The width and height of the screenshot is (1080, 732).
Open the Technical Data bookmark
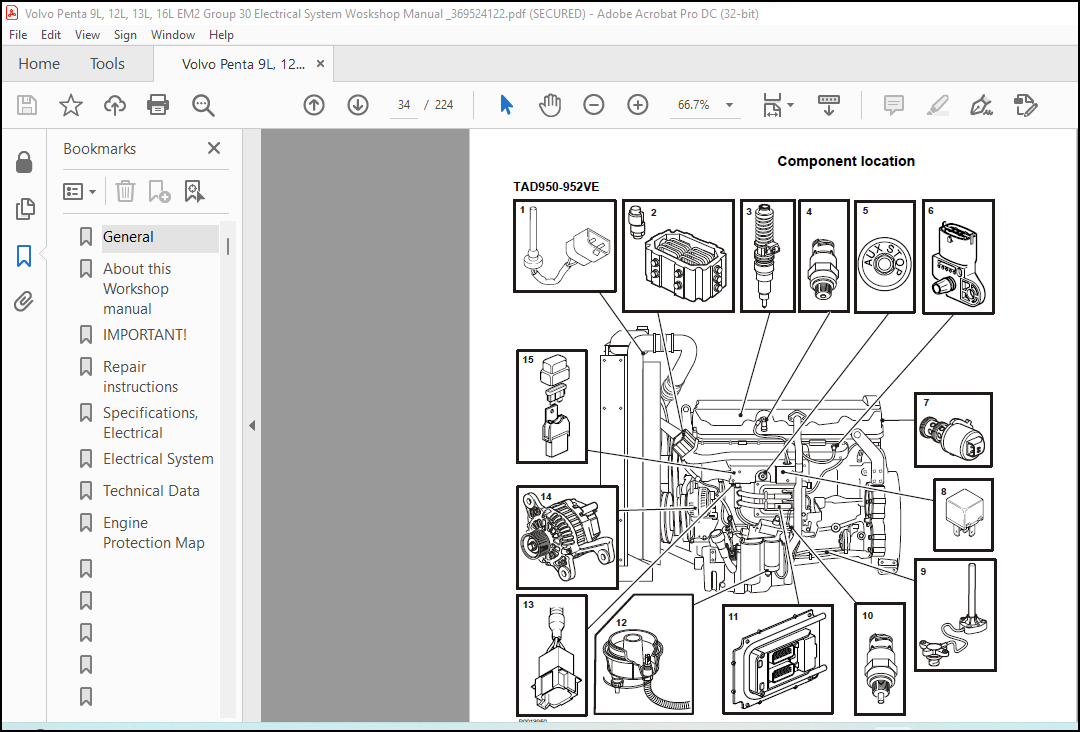[x=151, y=490]
